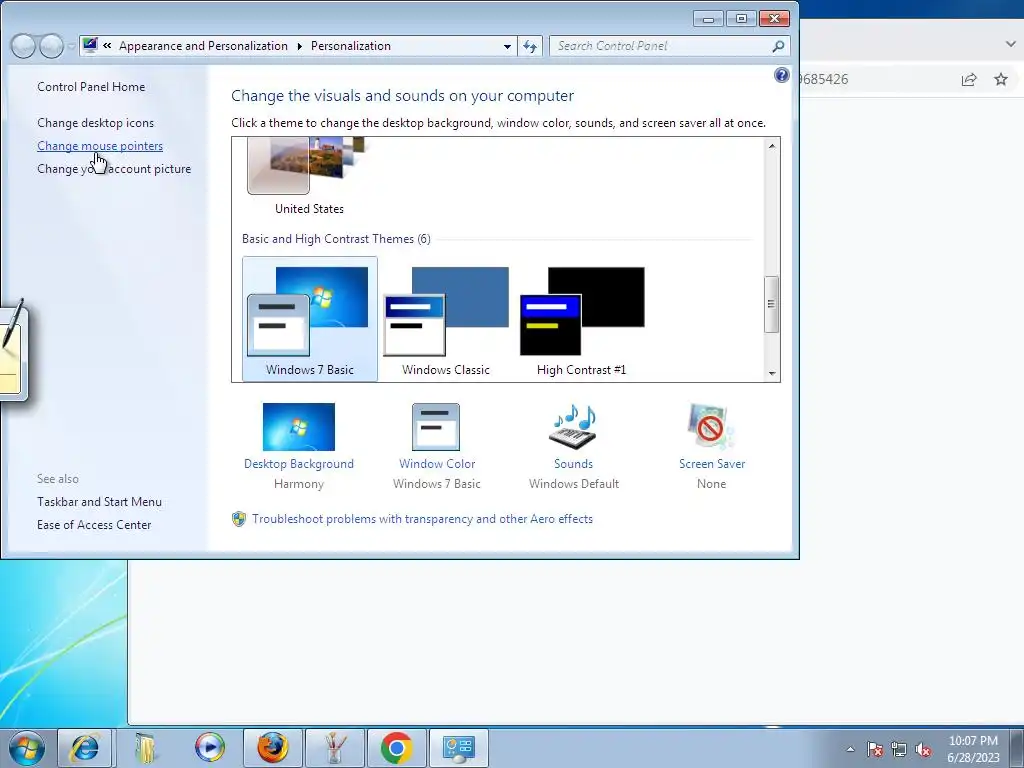This screenshot has width=1024, height=768.
Task: Click the Basic and High Contrast Themes heading
Action: pyautogui.click(x=336, y=239)
